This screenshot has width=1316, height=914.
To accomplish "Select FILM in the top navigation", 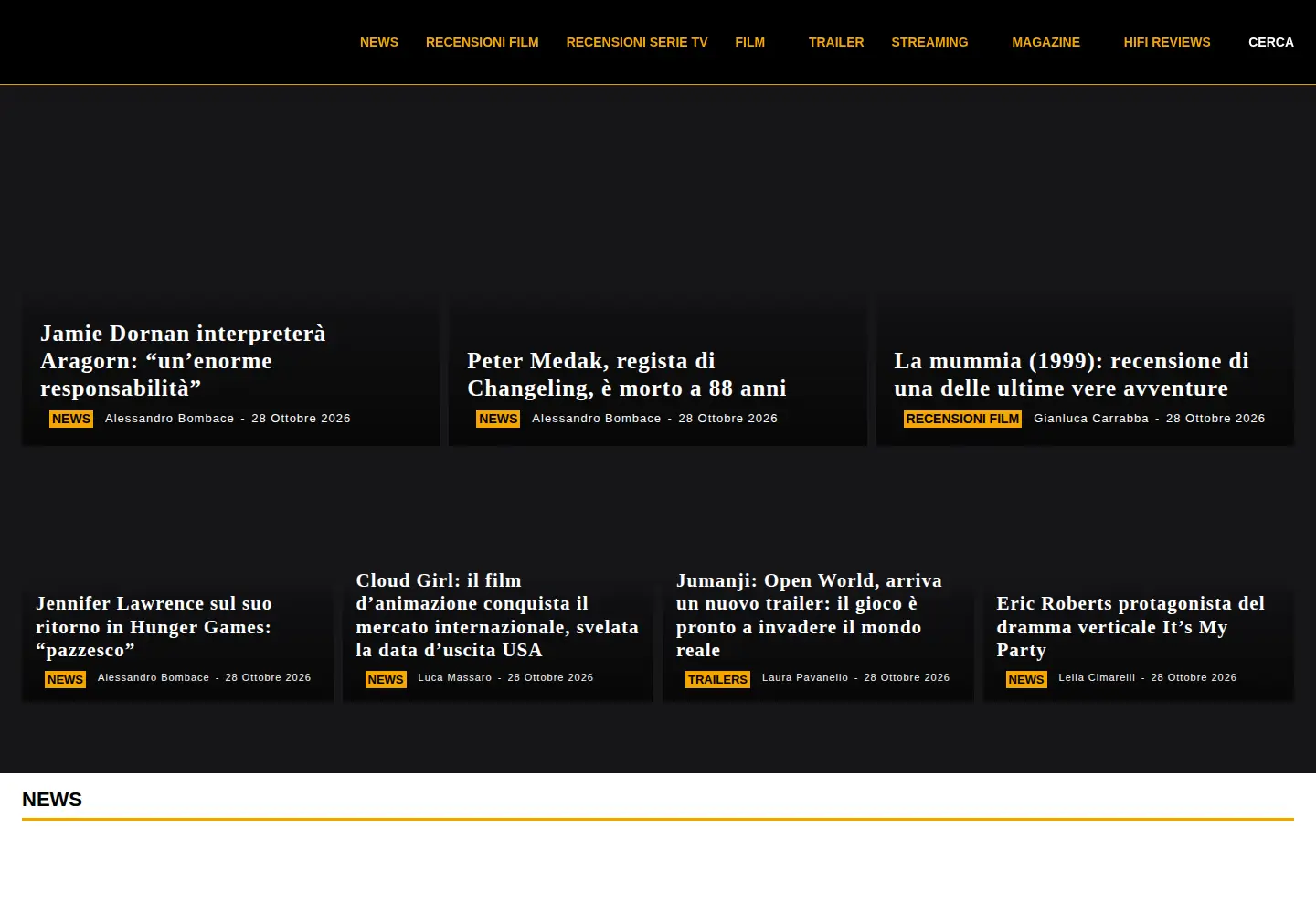I will click(x=750, y=42).
